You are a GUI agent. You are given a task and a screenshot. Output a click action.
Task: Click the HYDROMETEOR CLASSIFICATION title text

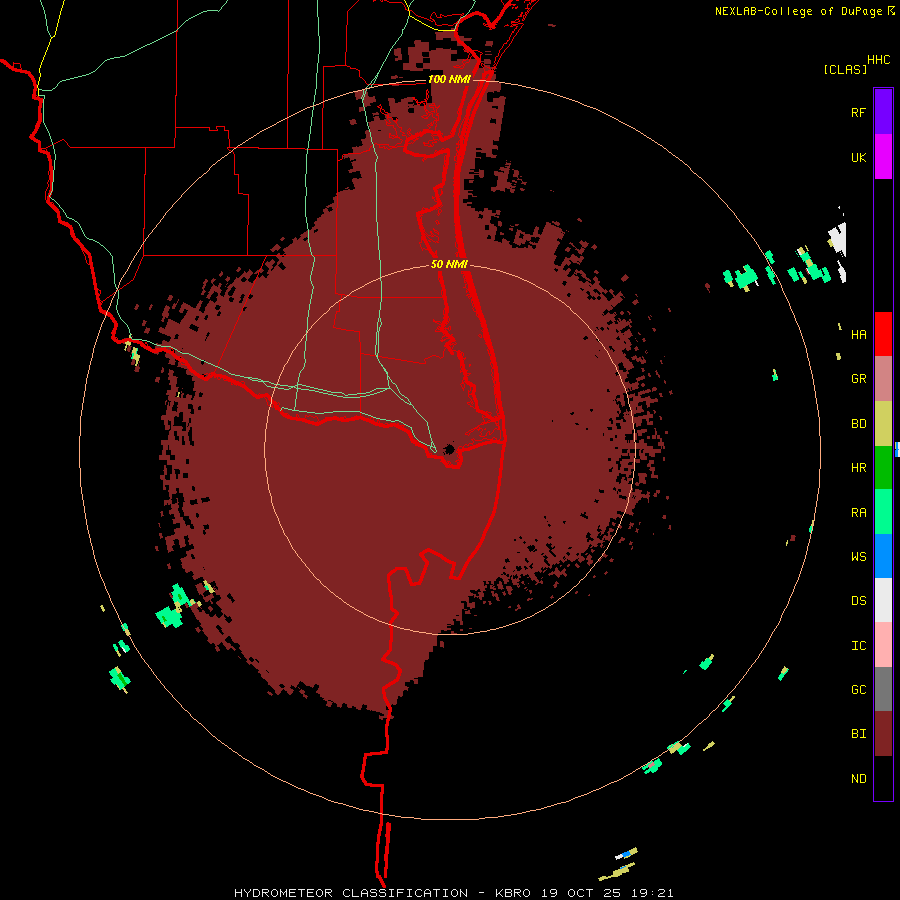351,893
